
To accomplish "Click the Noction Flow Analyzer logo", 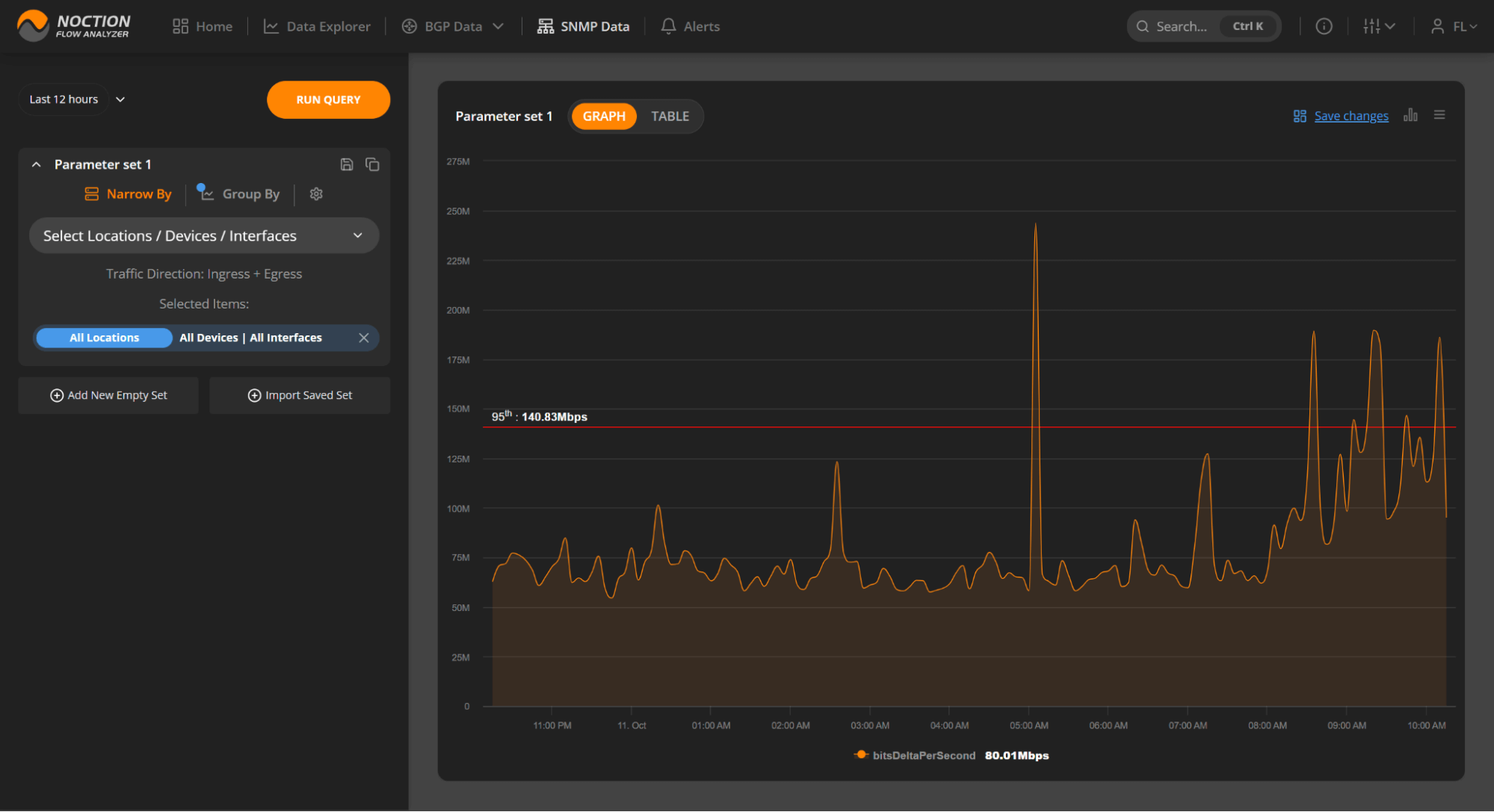I will click(73, 25).
